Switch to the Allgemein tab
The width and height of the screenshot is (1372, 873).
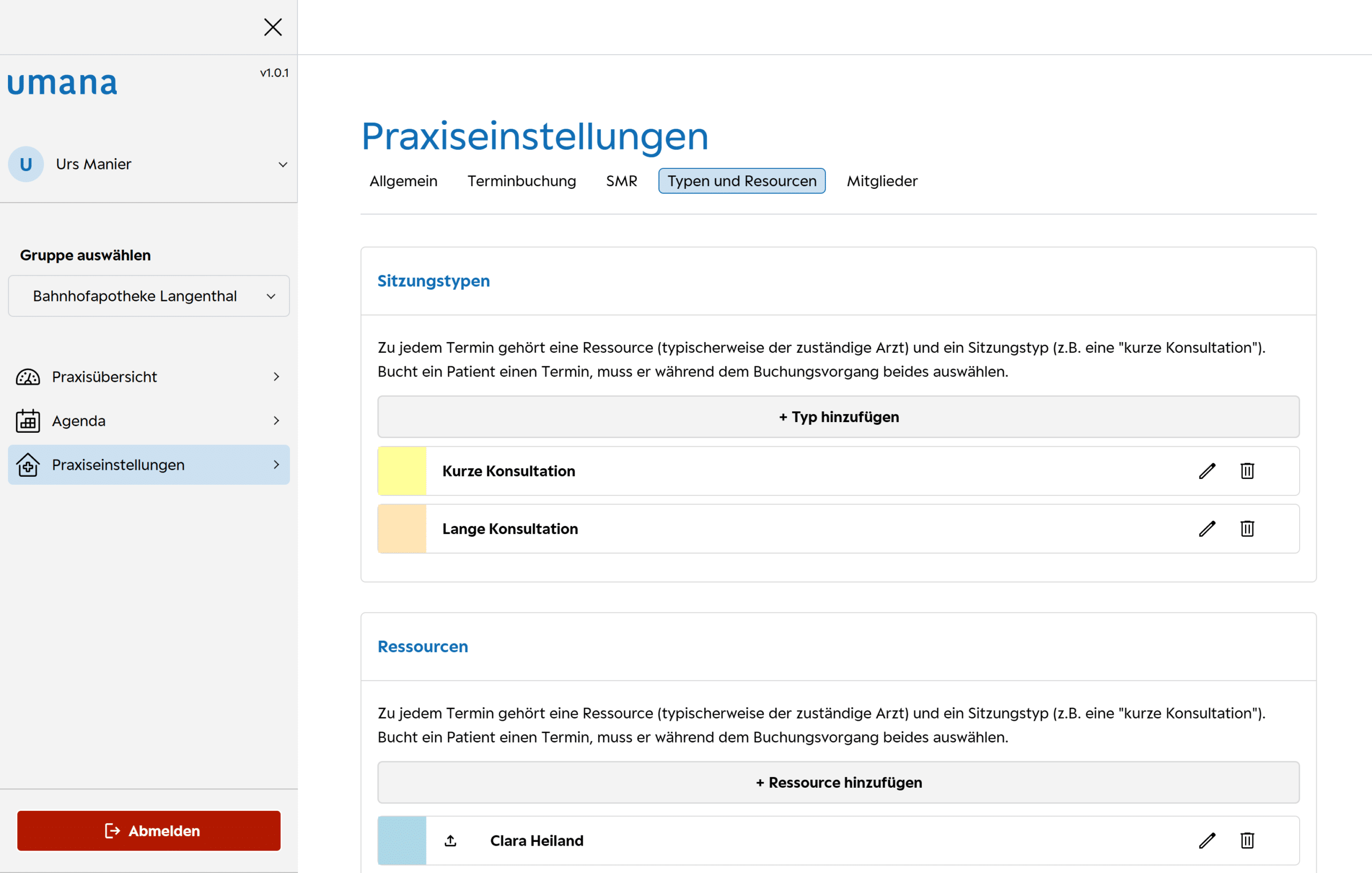(x=404, y=181)
